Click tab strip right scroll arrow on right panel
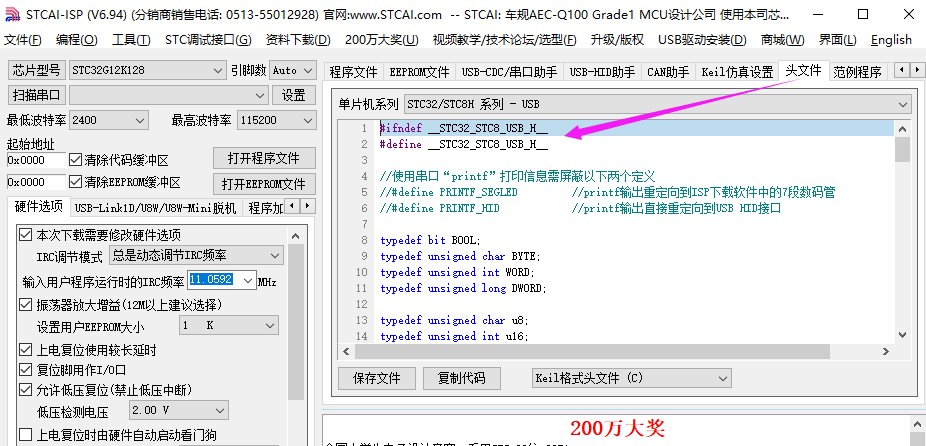The height and width of the screenshot is (446, 926). coord(916,70)
